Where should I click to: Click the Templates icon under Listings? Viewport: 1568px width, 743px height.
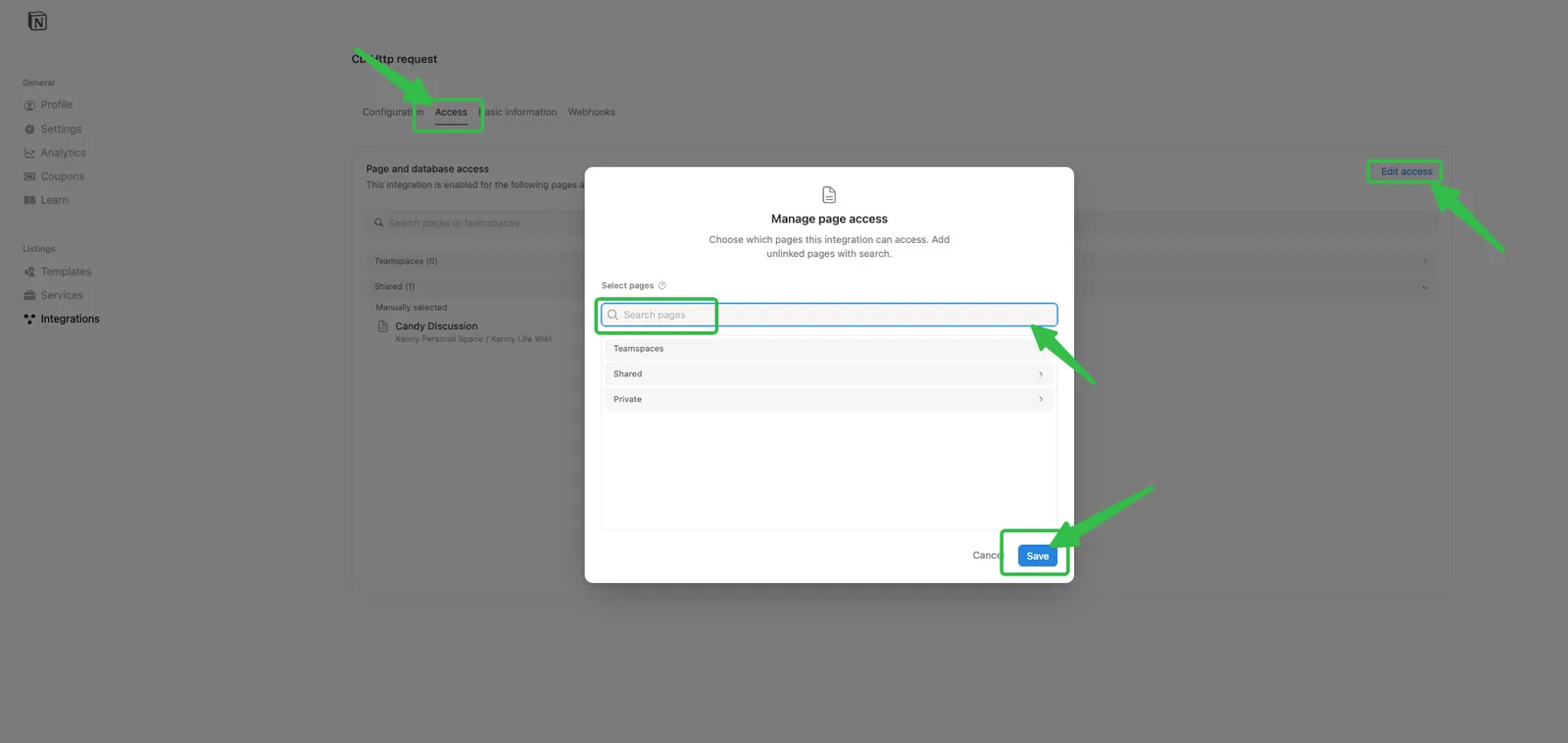[29, 272]
